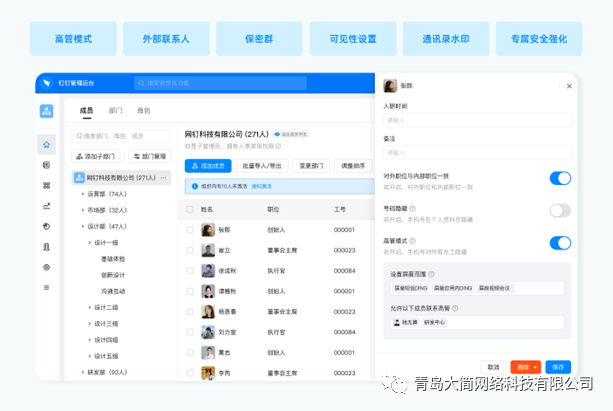613x411 pixels.
Task: Enable the 号码隐藏 switch
Action: pyautogui.click(x=560, y=211)
